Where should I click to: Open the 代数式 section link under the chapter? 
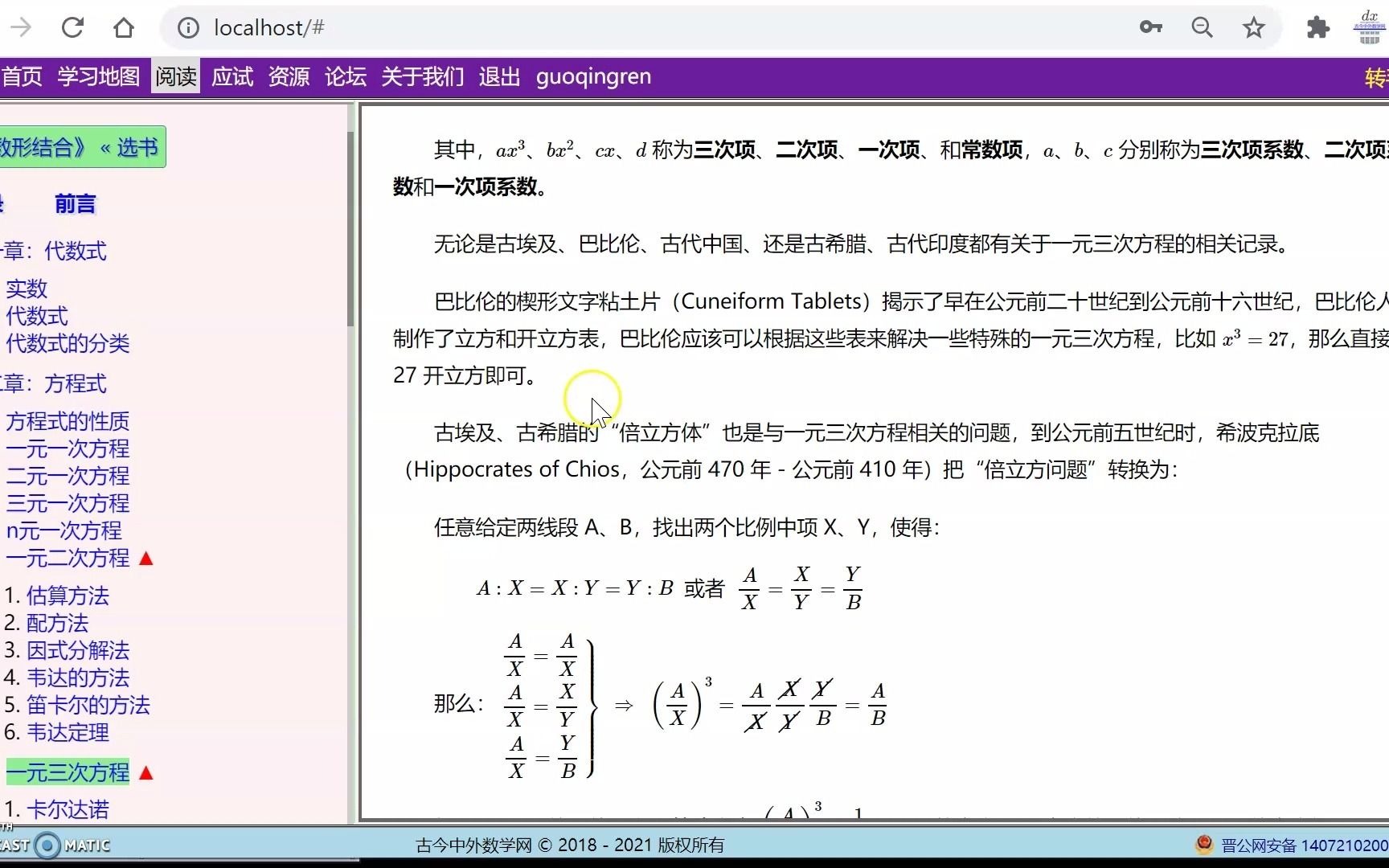click(37, 316)
